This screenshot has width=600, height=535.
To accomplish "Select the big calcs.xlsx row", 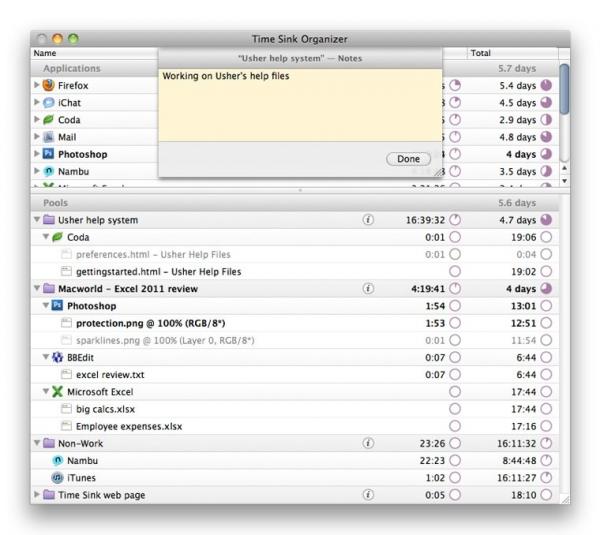I will coord(295,409).
